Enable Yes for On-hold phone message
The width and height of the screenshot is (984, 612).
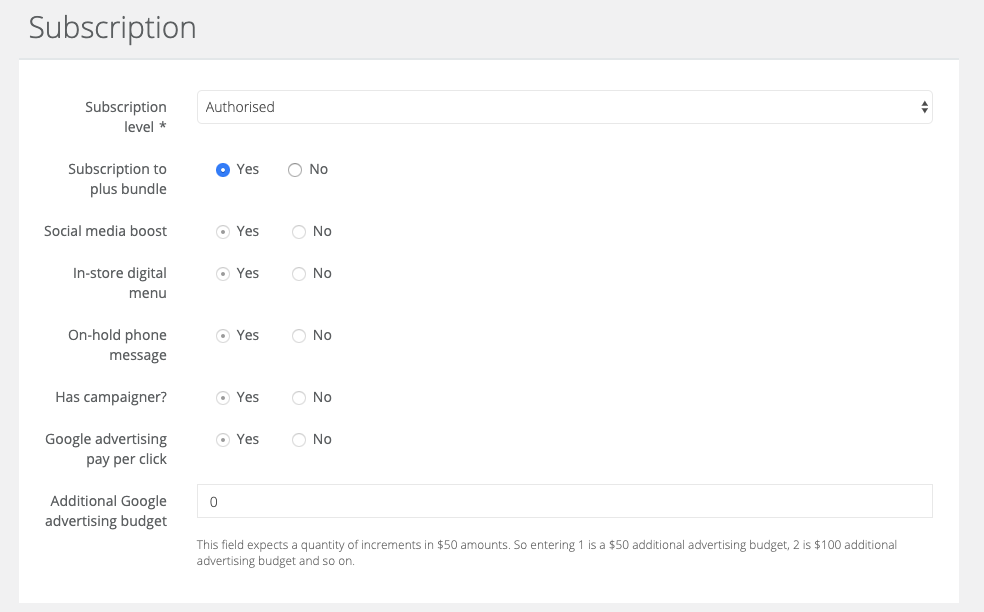coord(223,336)
